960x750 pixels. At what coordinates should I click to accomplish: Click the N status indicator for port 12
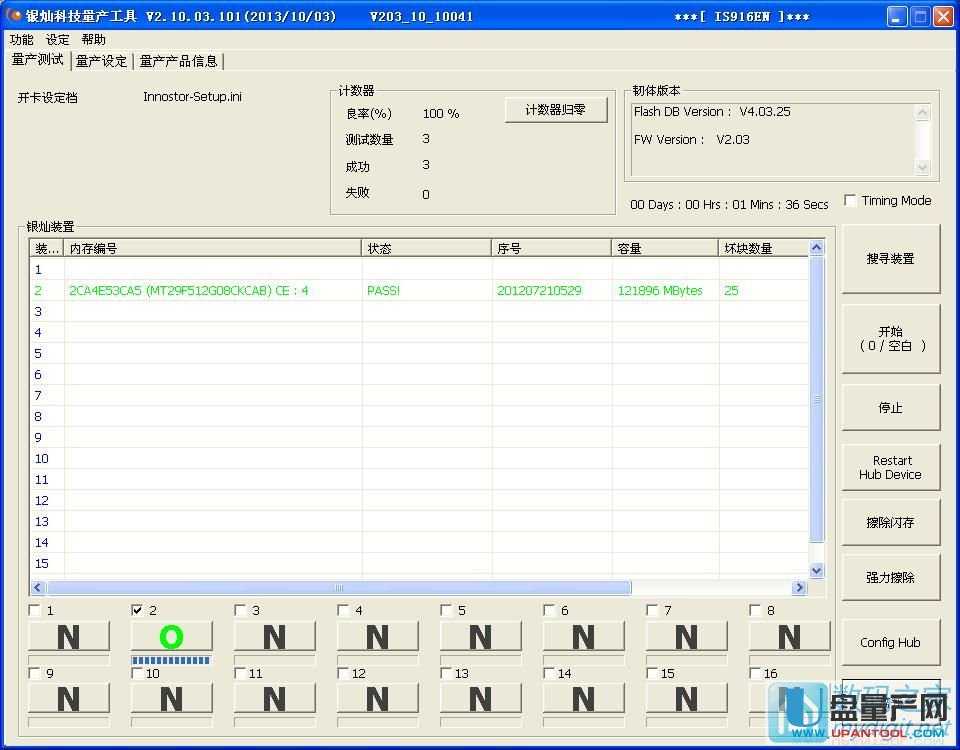coord(377,699)
